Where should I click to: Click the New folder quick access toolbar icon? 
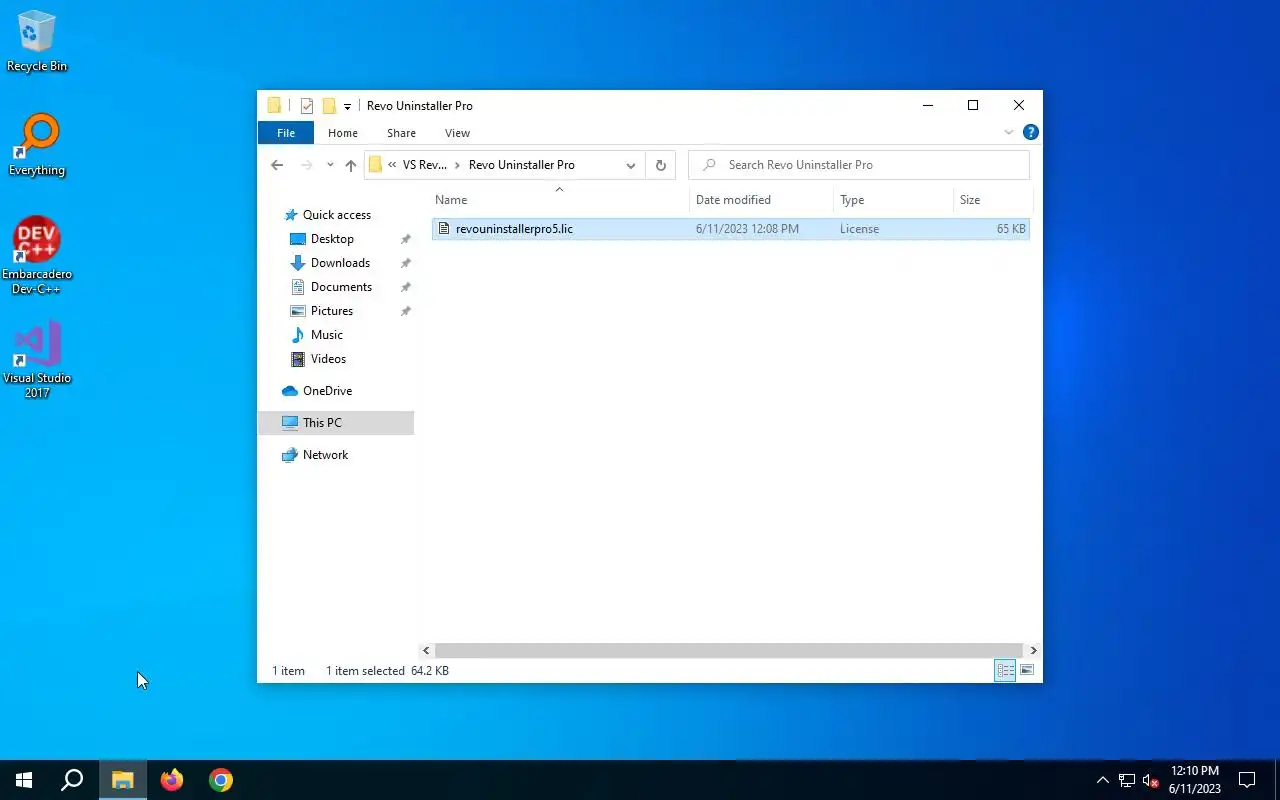[x=328, y=106]
